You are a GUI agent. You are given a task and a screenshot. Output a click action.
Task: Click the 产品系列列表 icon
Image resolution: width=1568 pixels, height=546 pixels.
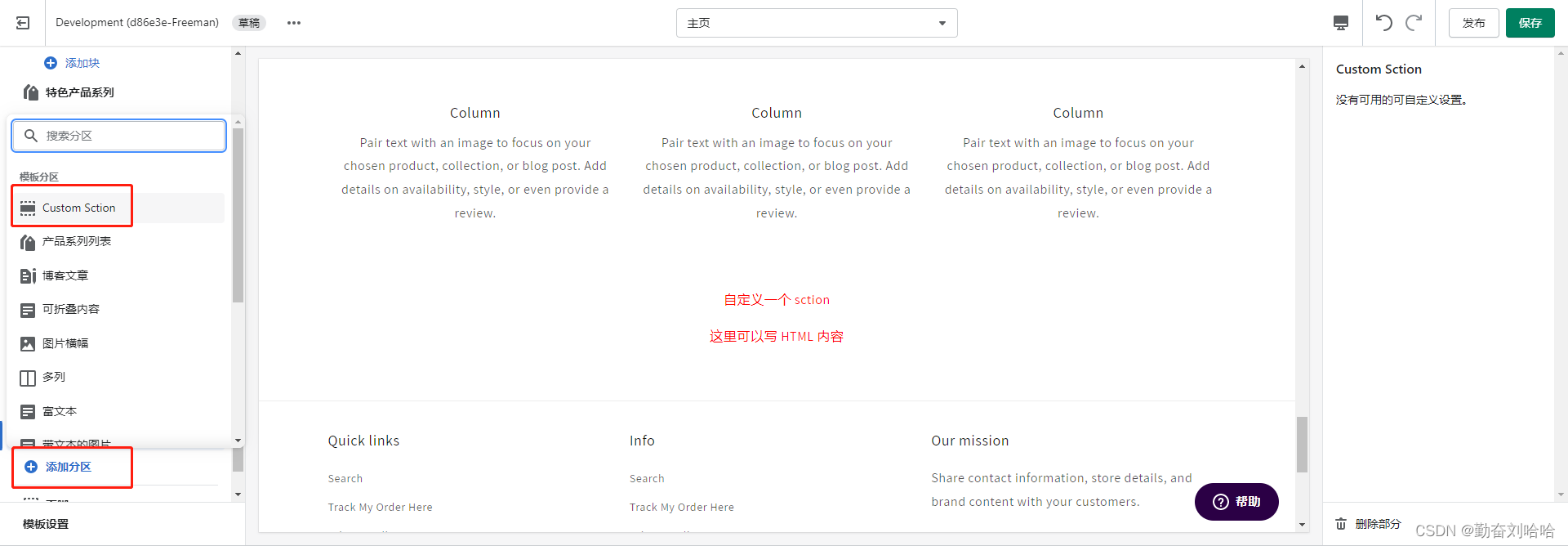tap(28, 242)
